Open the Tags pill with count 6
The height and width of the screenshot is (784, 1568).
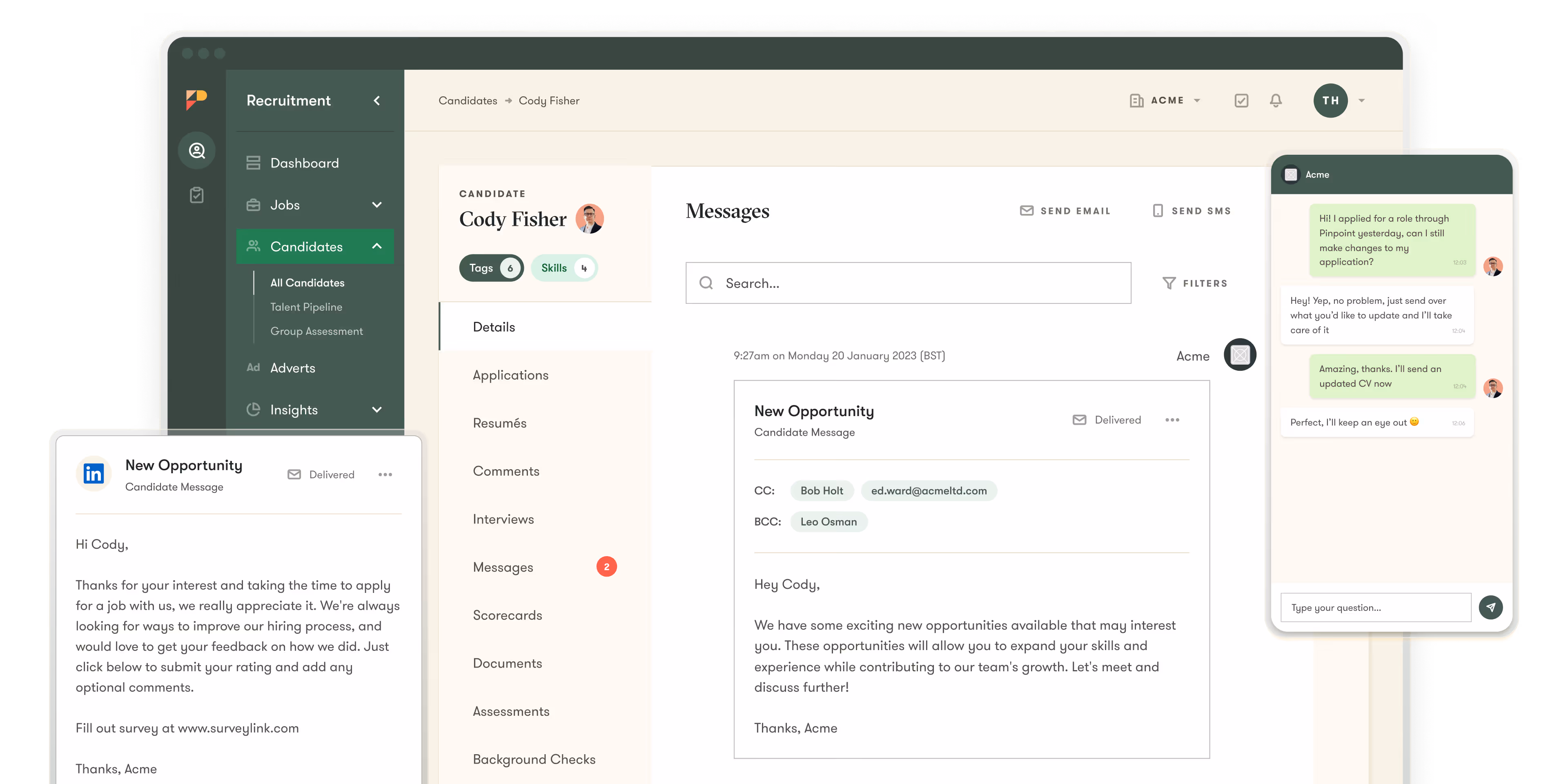click(491, 268)
